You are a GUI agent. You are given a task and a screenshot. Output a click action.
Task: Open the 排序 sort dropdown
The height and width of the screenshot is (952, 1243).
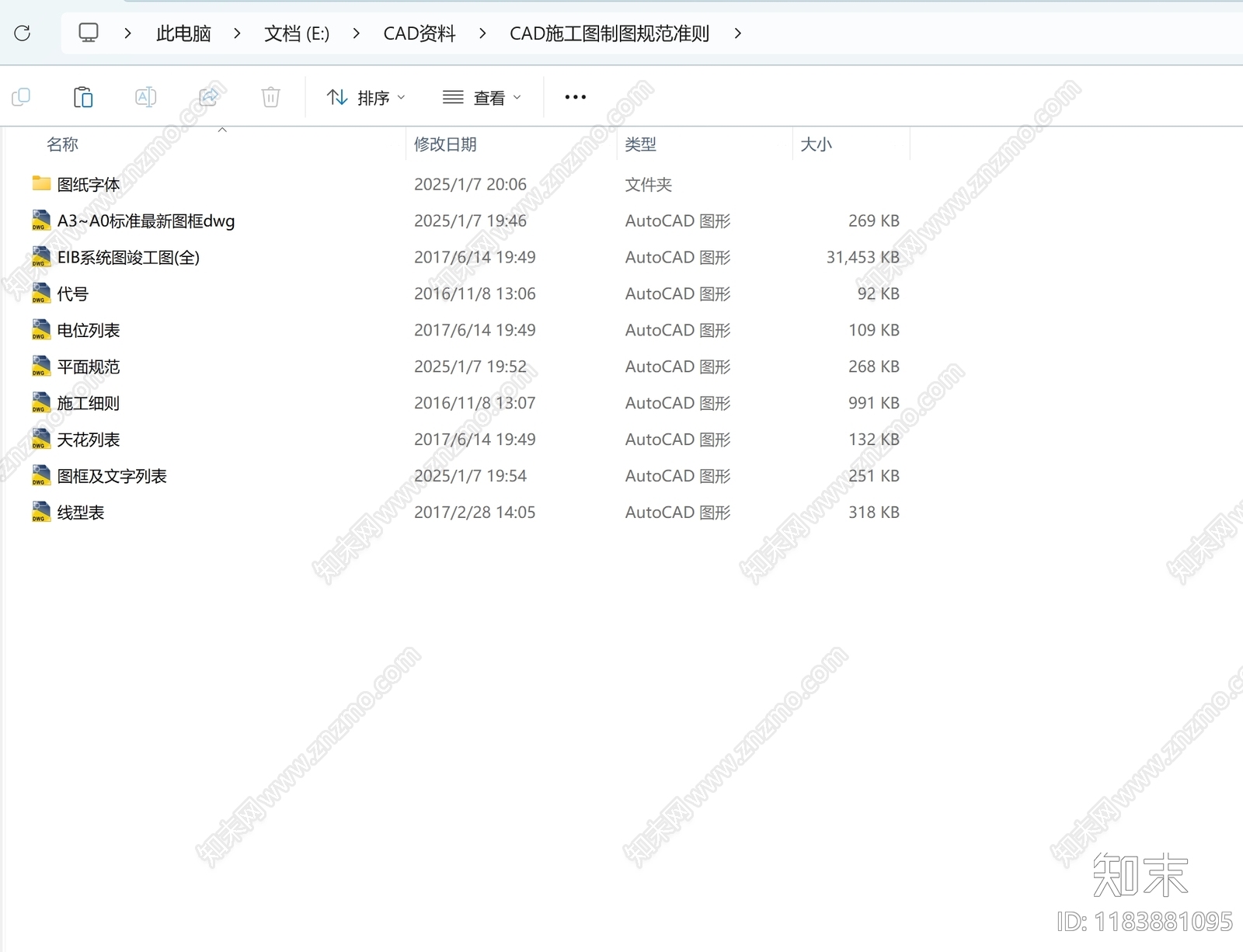(x=366, y=98)
